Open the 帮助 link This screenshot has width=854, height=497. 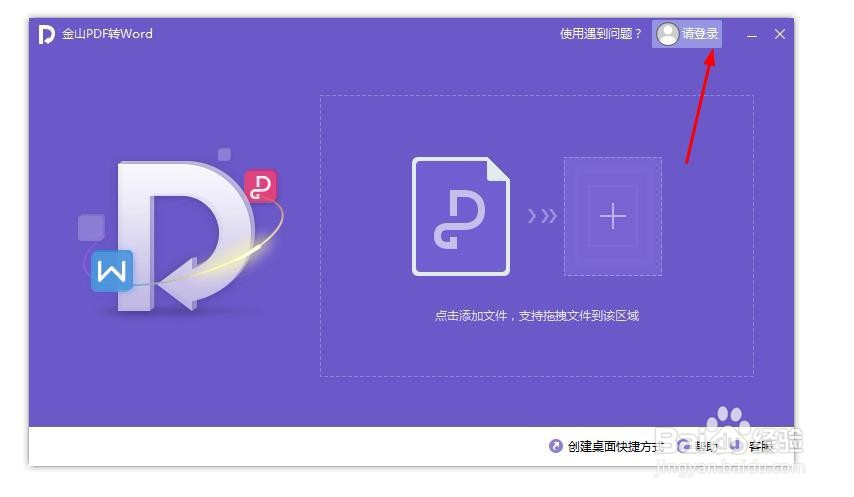(x=705, y=447)
